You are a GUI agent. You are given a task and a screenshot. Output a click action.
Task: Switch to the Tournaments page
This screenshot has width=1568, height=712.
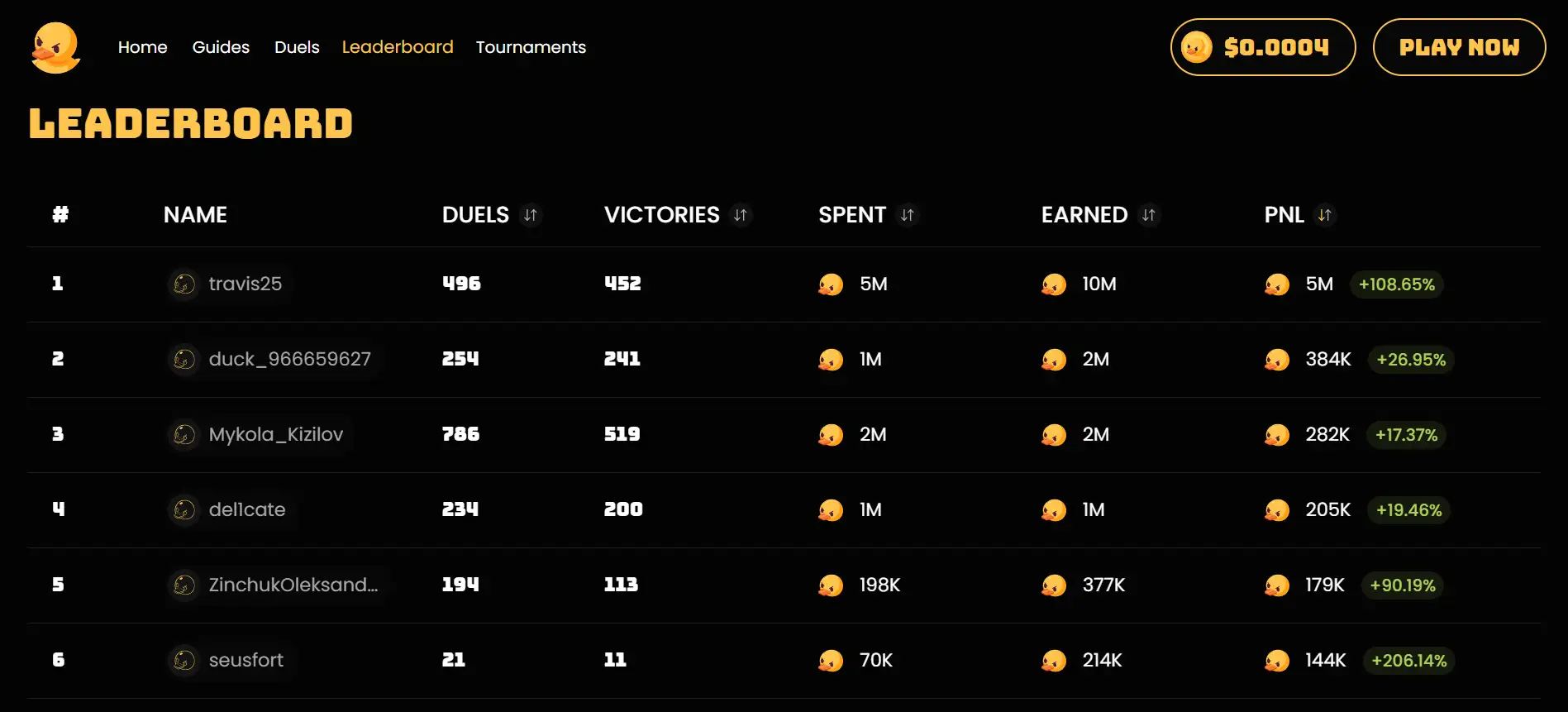pyautogui.click(x=531, y=48)
